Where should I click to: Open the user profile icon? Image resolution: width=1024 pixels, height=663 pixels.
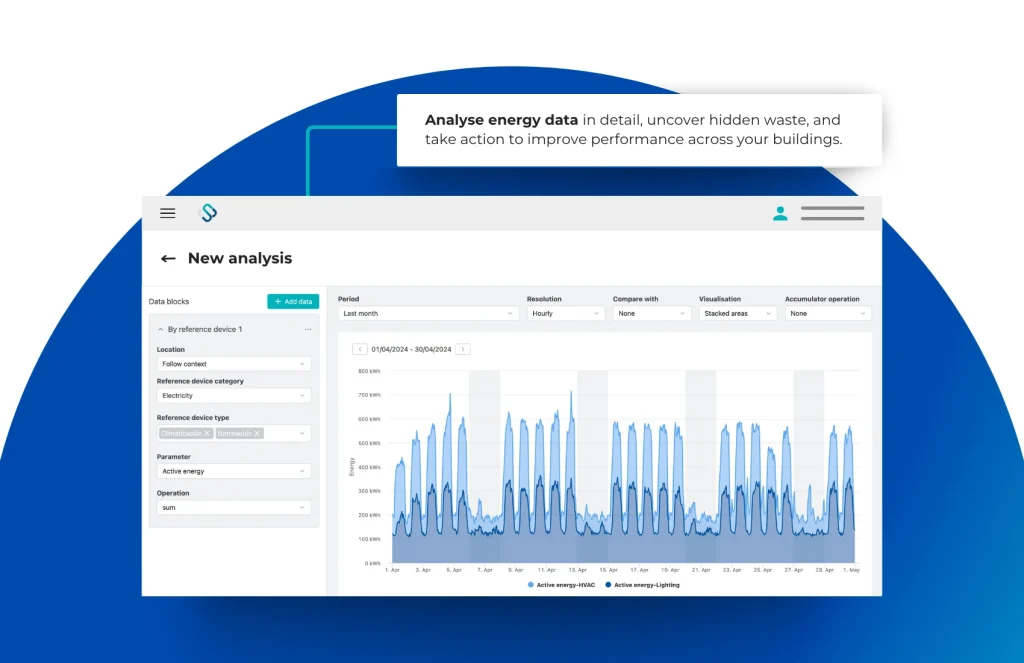[x=780, y=213]
